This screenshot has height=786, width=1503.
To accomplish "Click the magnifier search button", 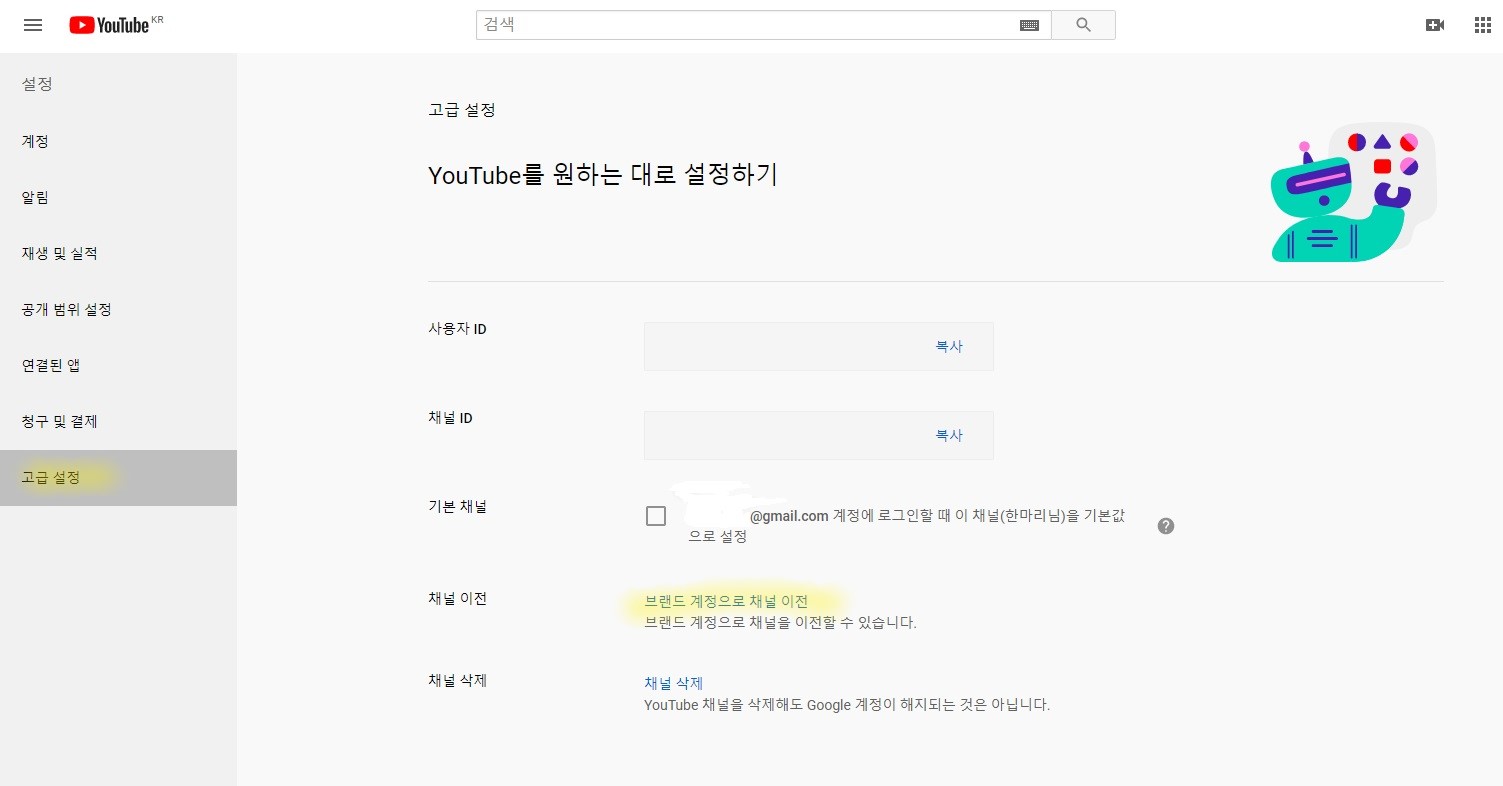I will [x=1084, y=25].
